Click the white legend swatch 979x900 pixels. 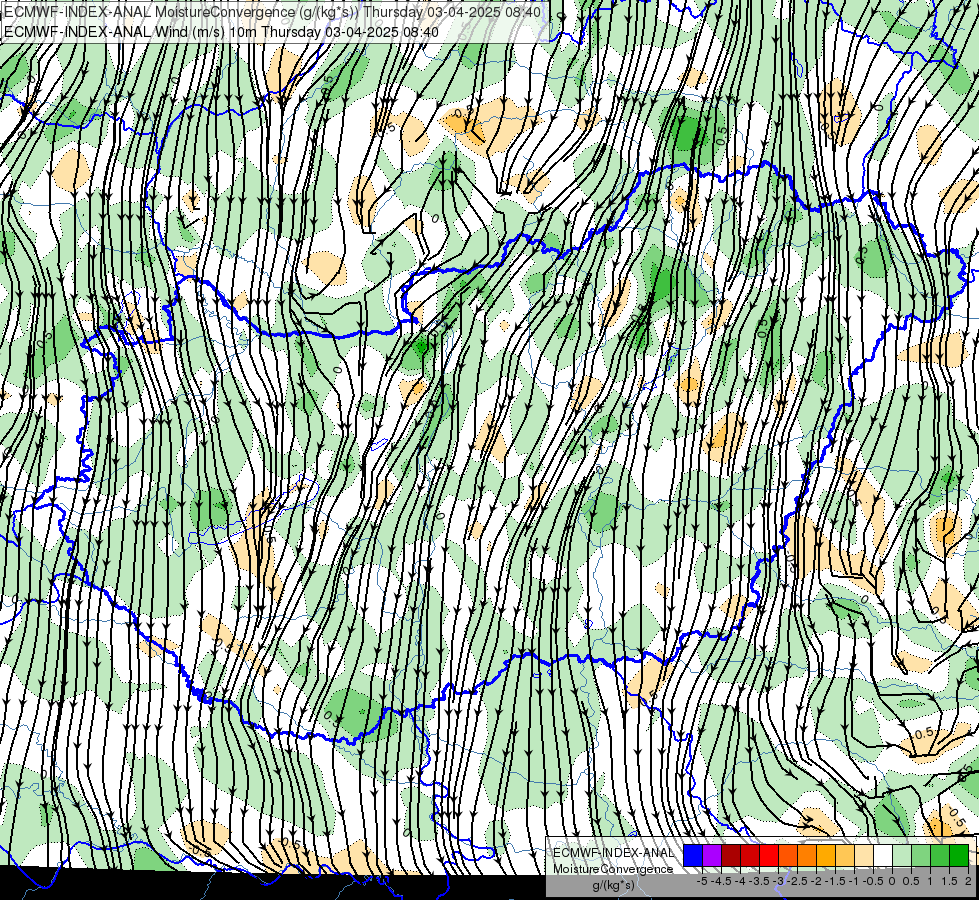(883, 856)
